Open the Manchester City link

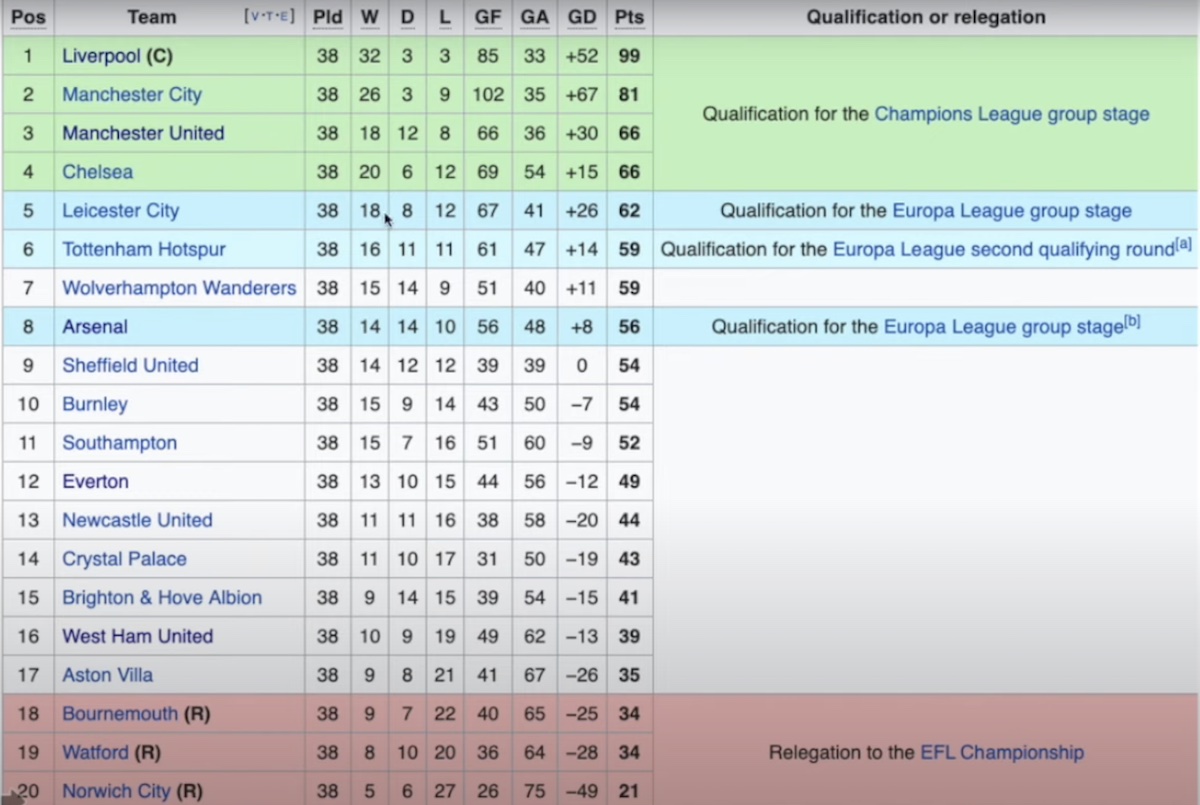(131, 94)
